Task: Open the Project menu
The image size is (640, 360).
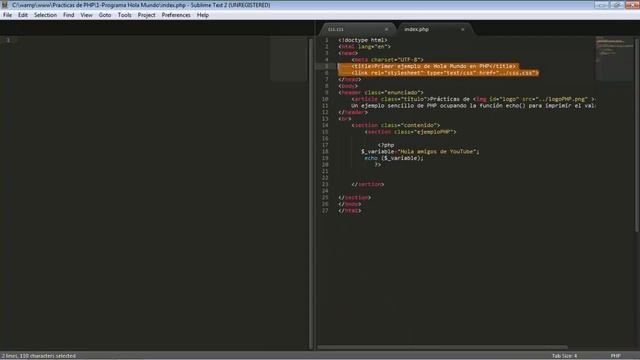Action: pyautogui.click(x=146, y=15)
